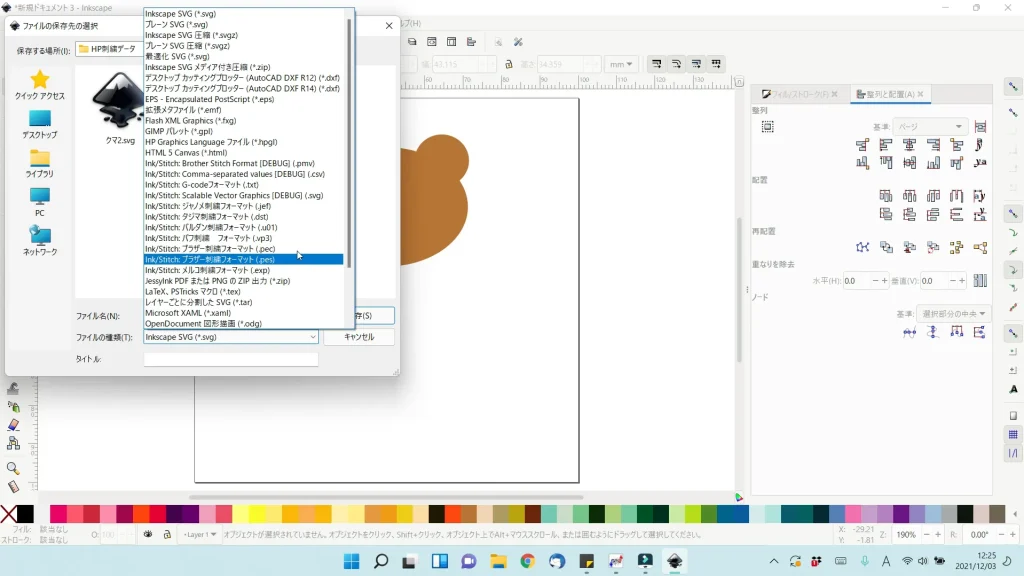
Task: Toggle treat selection as group icon
Action: point(767,127)
